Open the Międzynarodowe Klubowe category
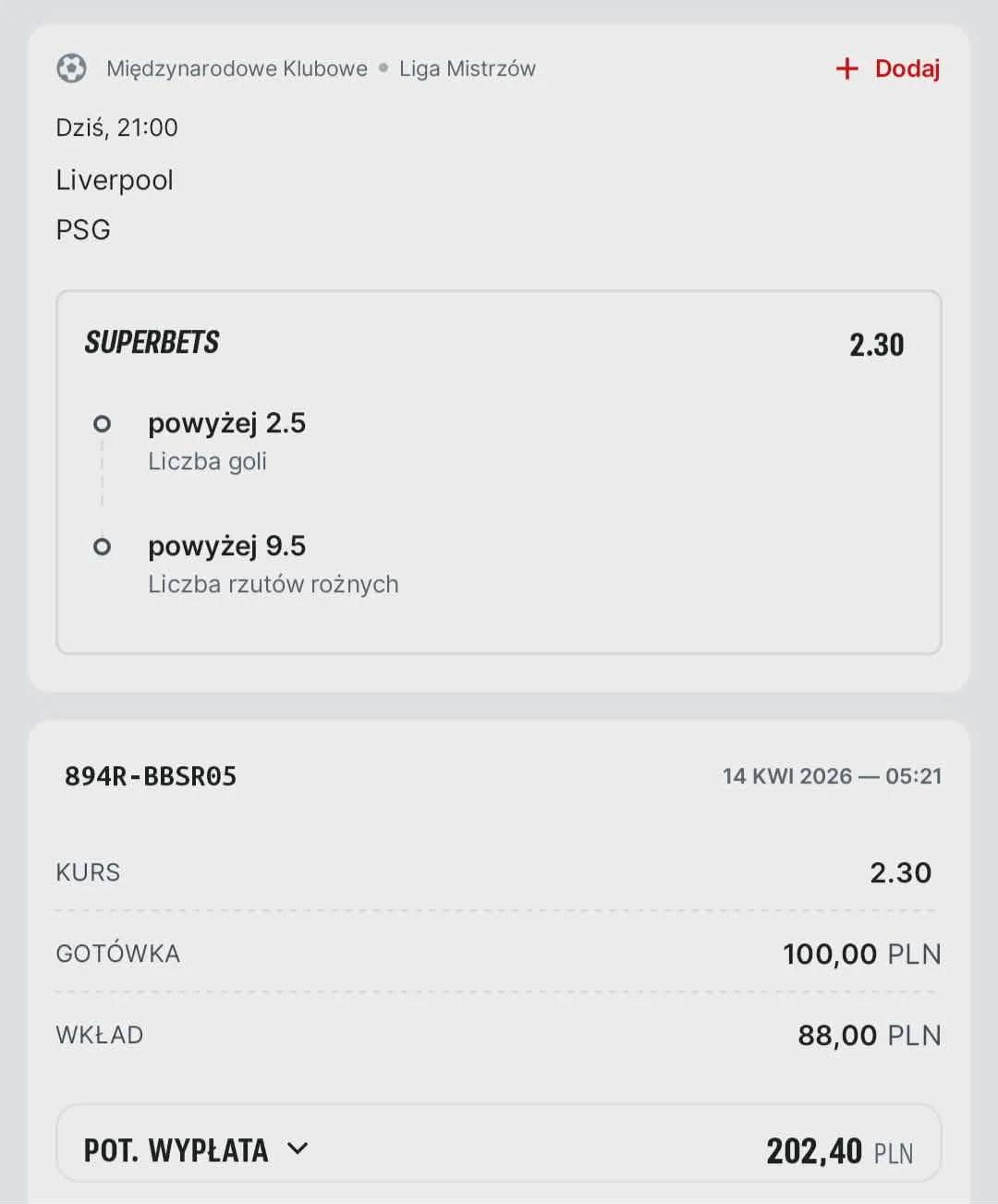This screenshot has height=1204, width=998. [238, 67]
